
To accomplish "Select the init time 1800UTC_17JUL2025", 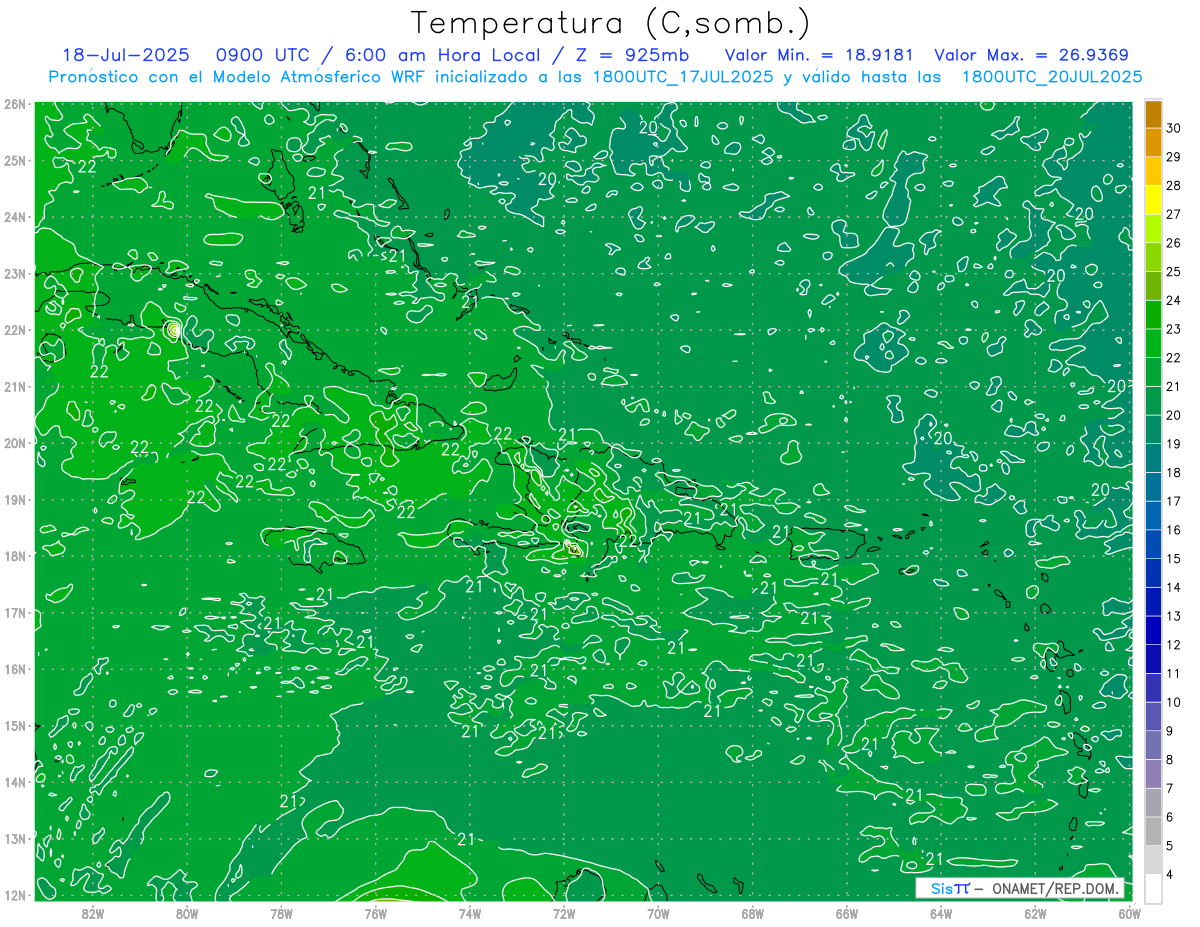I will [683, 77].
